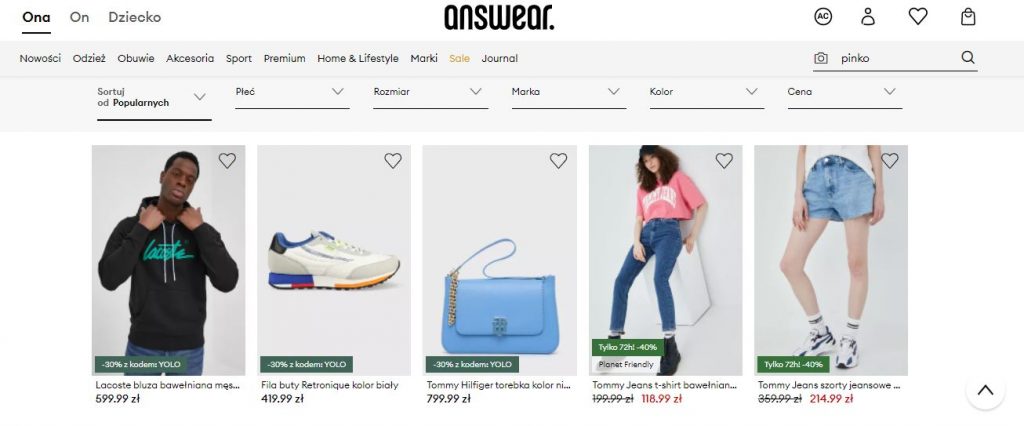Screen dimensions: 1024x426
Task: Open the AC club icon
Action: tap(823, 16)
